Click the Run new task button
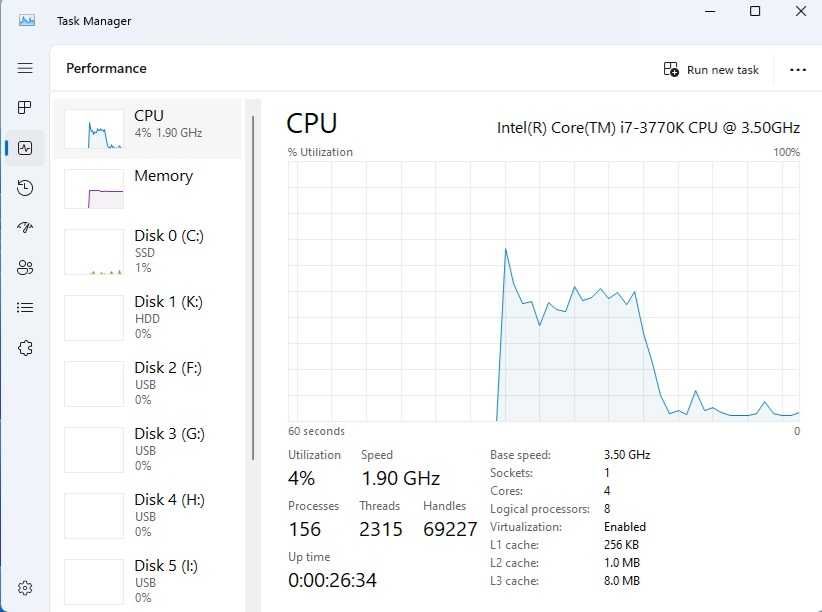 [x=711, y=70]
